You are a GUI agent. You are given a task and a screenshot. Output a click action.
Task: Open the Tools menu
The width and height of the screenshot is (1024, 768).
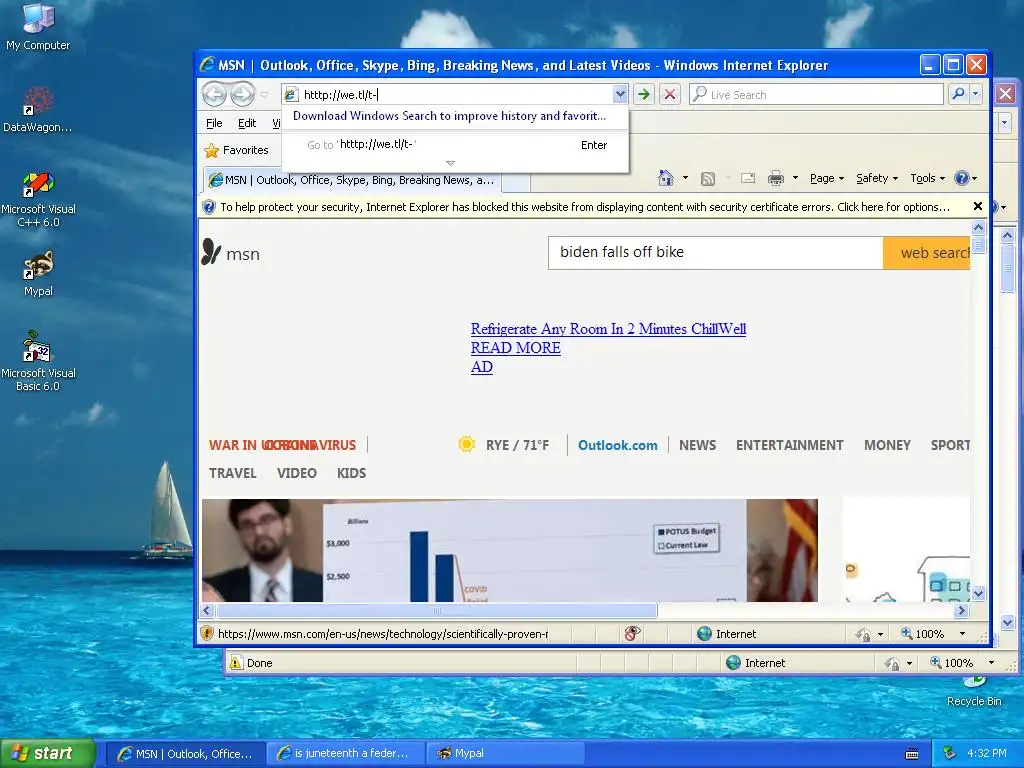click(927, 178)
